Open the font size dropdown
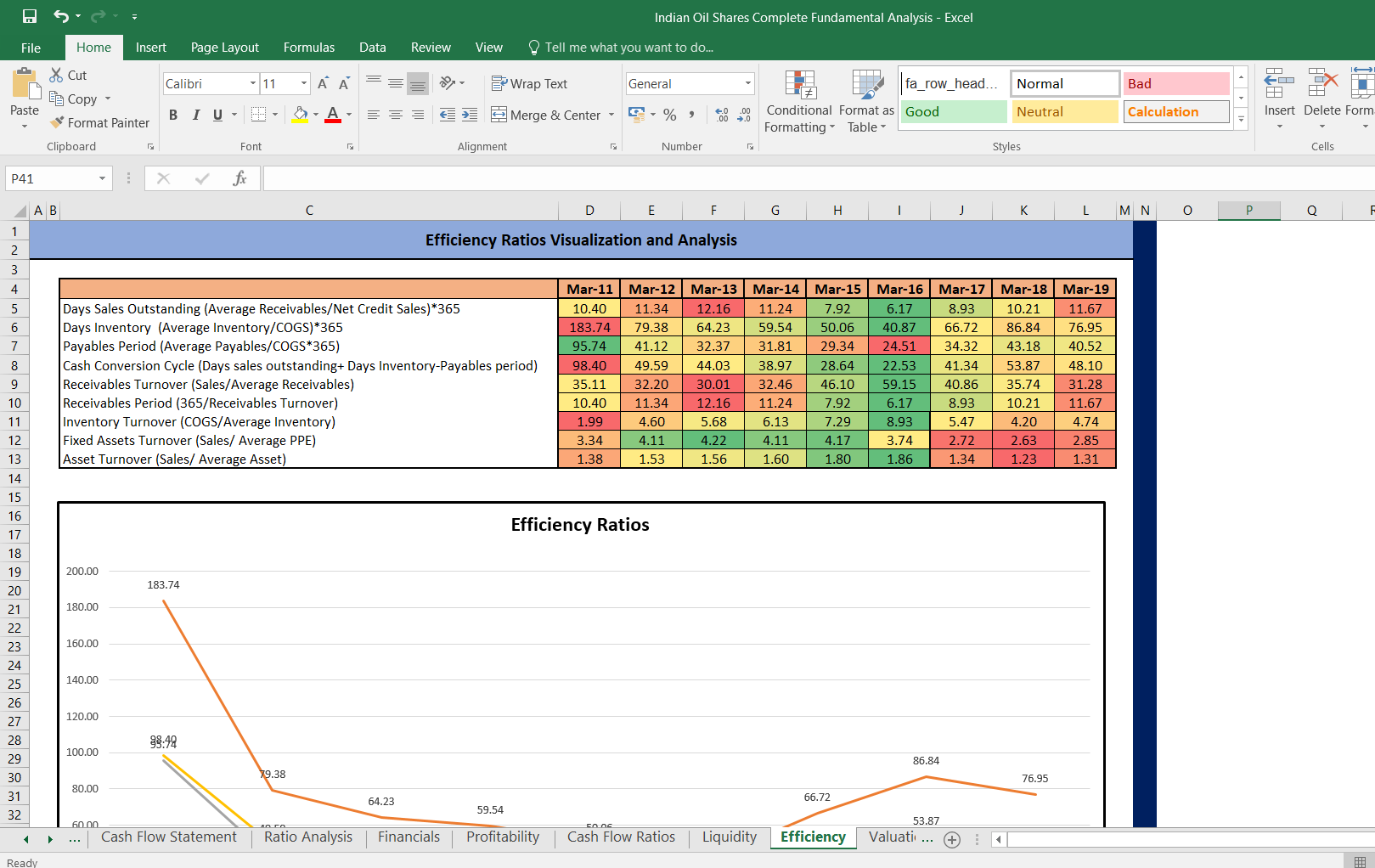1375x868 pixels. (x=304, y=83)
